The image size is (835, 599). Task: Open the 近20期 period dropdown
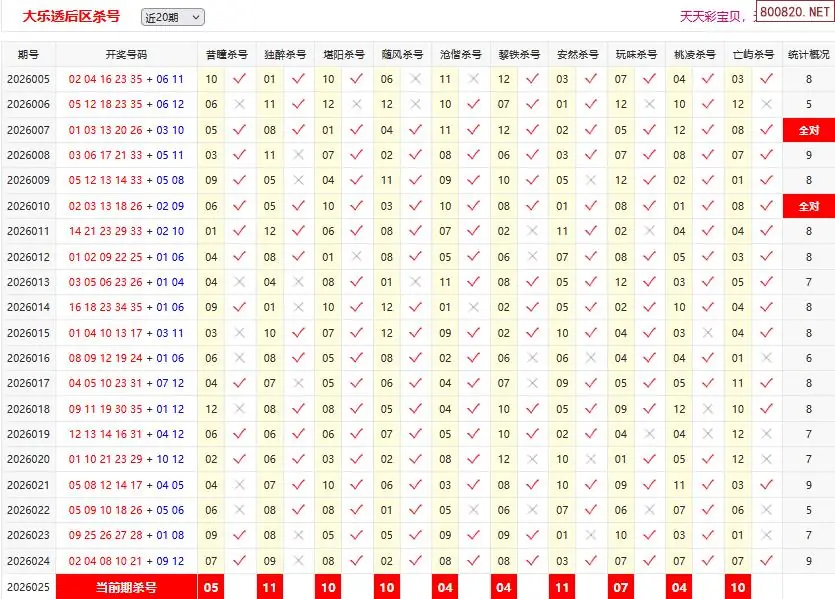(x=172, y=17)
